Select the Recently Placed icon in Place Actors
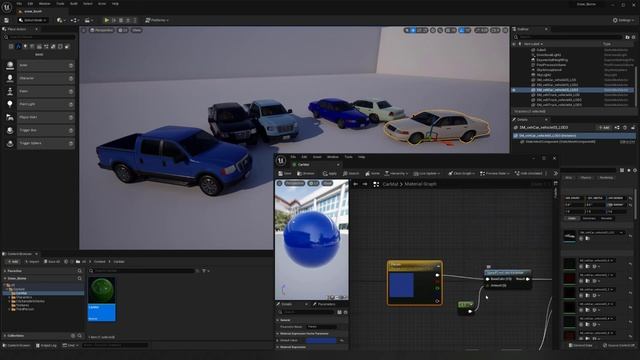This screenshot has height=360, width=640. (x=11, y=47)
